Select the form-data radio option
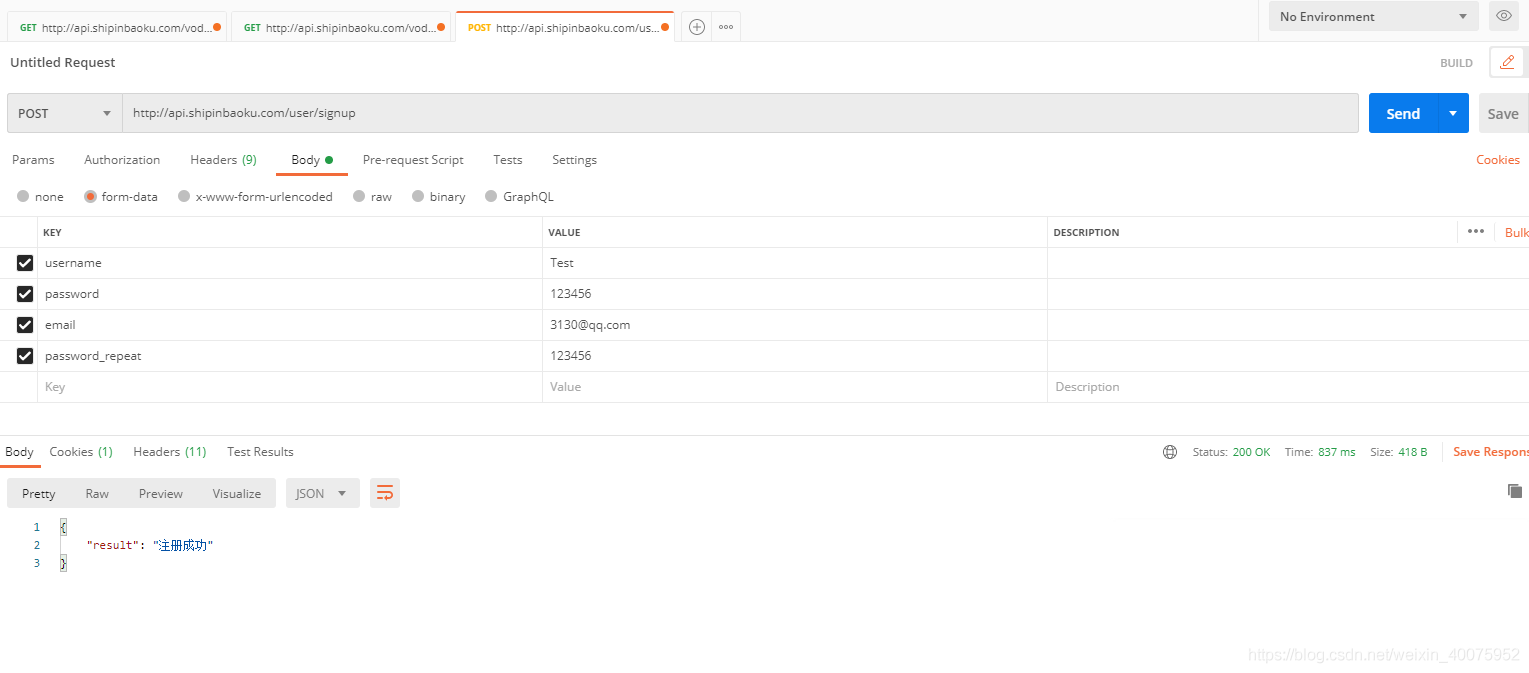1529x673 pixels. point(90,196)
